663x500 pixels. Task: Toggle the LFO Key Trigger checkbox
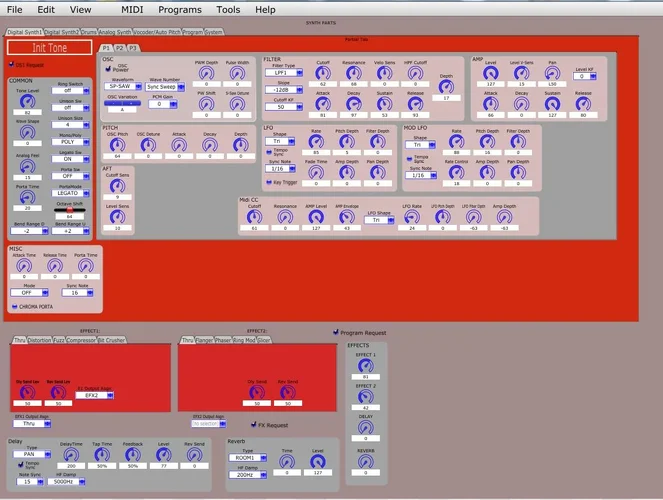pos(268,182)
